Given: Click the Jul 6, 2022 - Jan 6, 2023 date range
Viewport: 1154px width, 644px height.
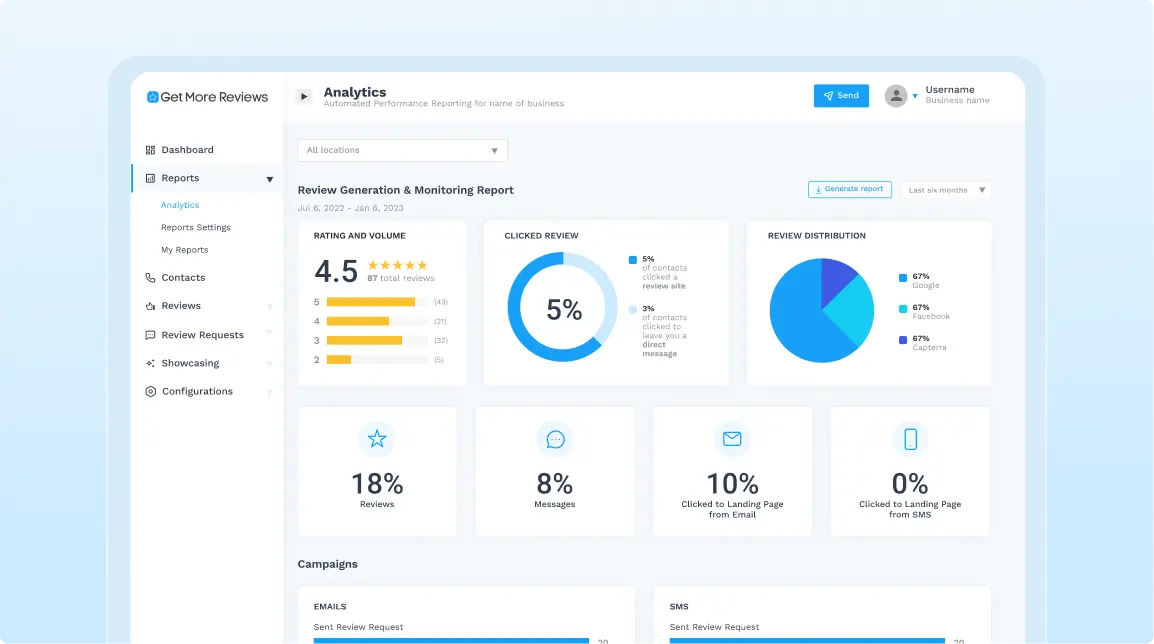Looking at the screenshot, I should pyautogui.click(x=350, y=208).
